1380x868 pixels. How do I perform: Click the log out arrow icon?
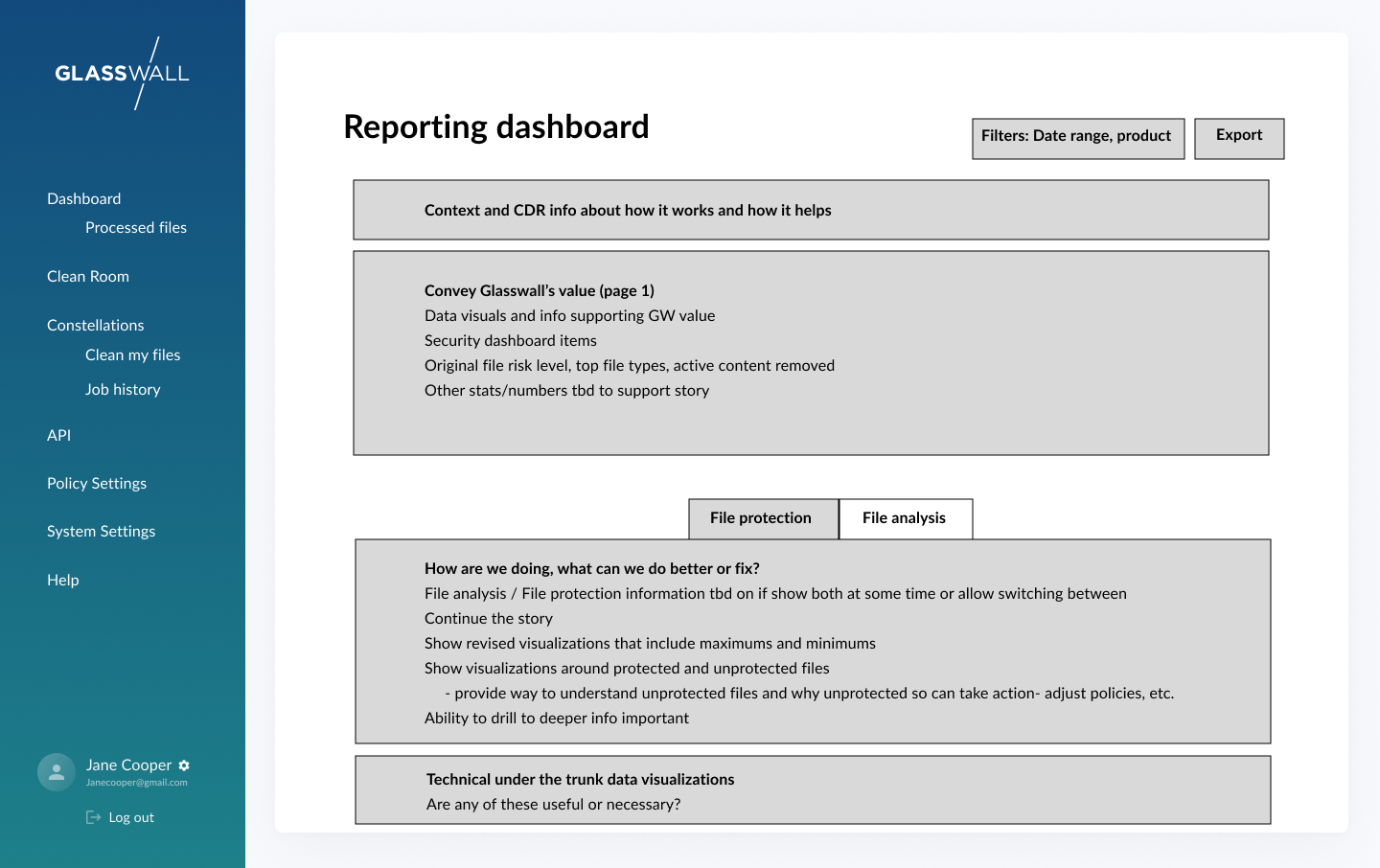click(93, 817)
